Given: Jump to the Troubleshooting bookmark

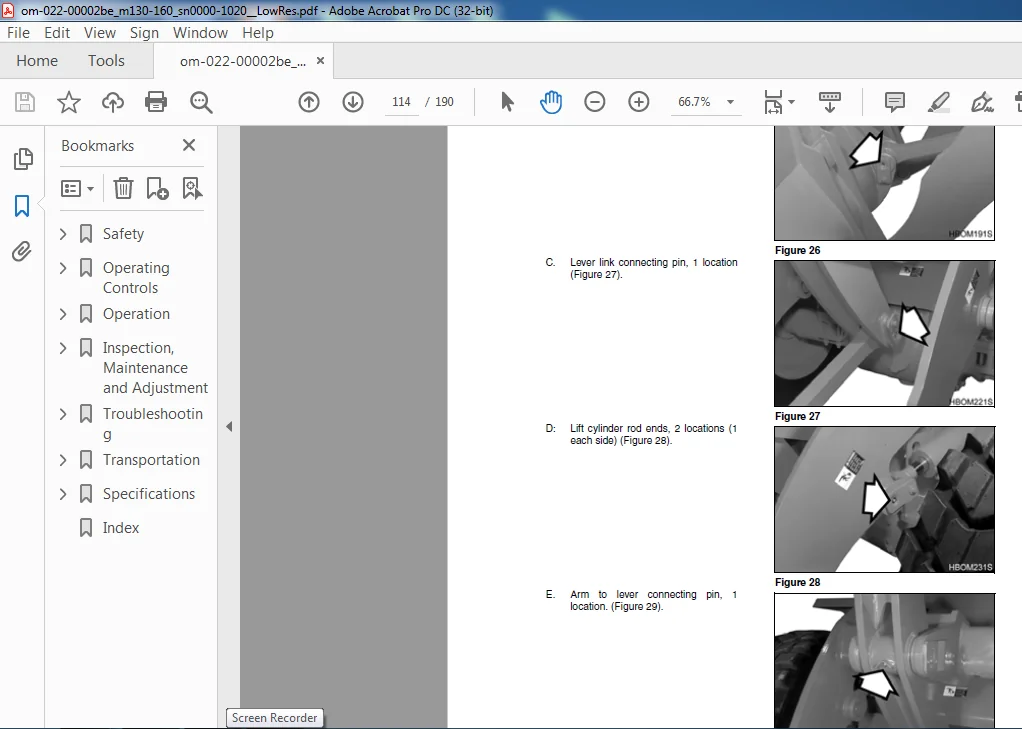Looking at the screenshot, I should click(153, 423).
